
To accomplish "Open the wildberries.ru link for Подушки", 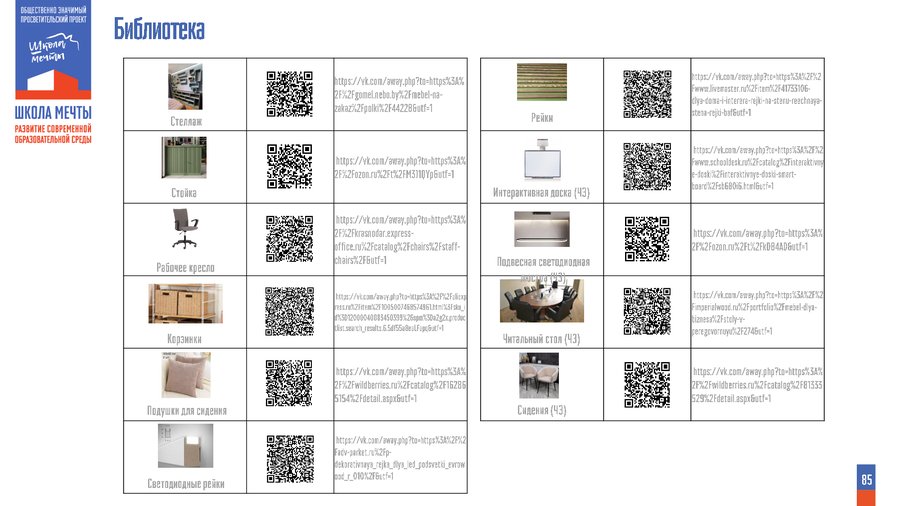I will pyautogui.click(x=401, y=384).
